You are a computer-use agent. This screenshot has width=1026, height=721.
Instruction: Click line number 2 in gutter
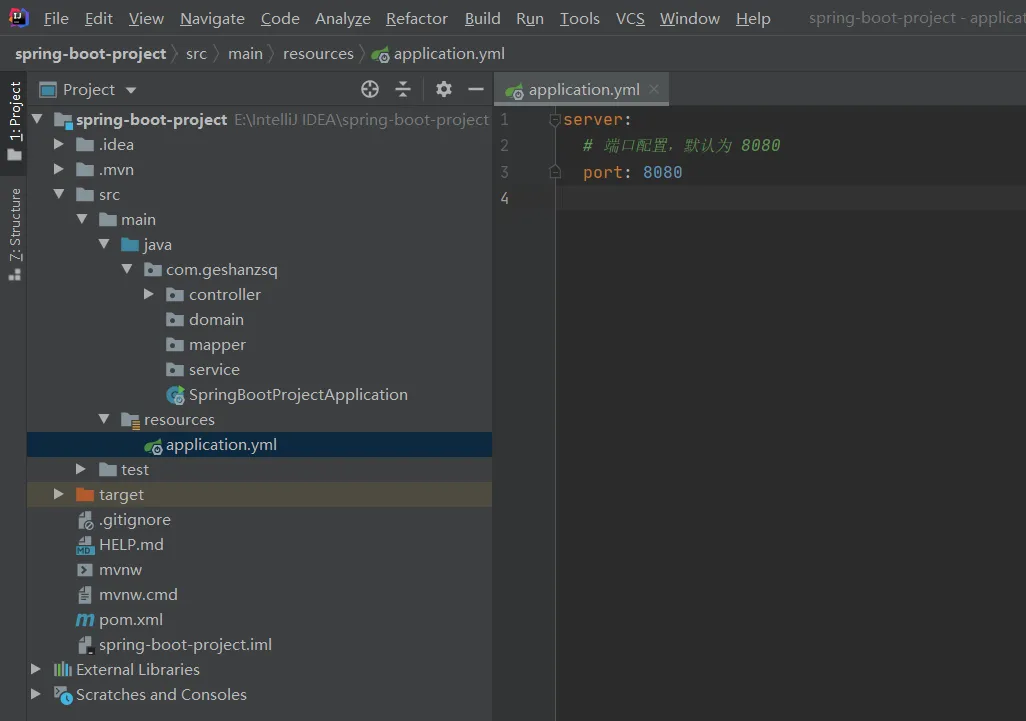pos(504,145)
